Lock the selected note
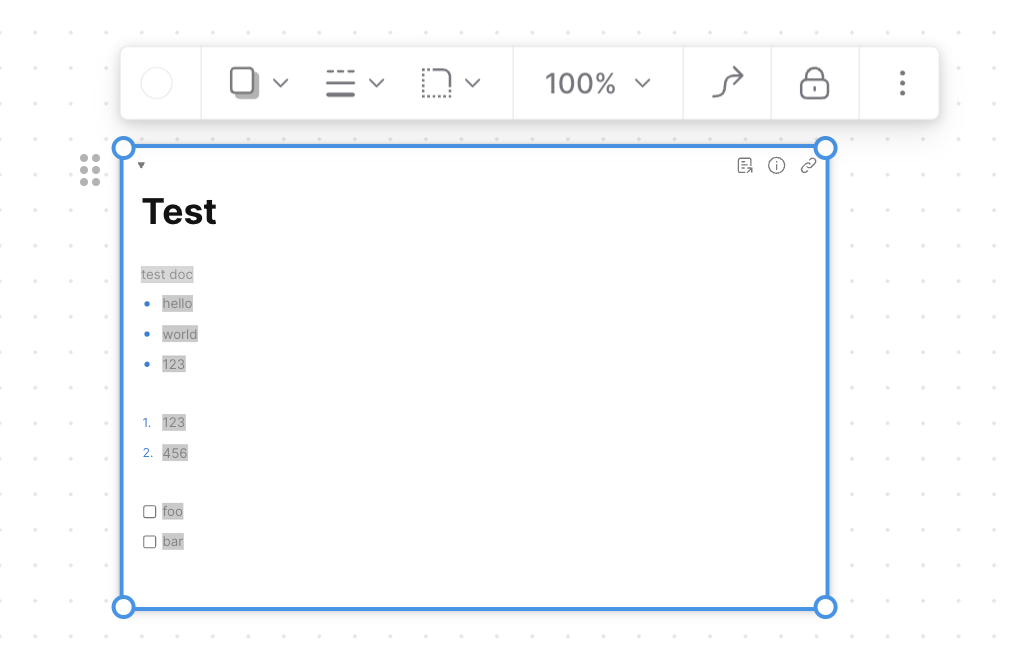 tap(814, 83)
